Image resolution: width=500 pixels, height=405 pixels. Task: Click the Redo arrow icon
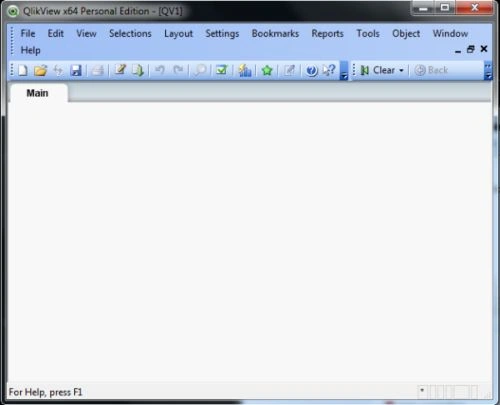[178, 70]
